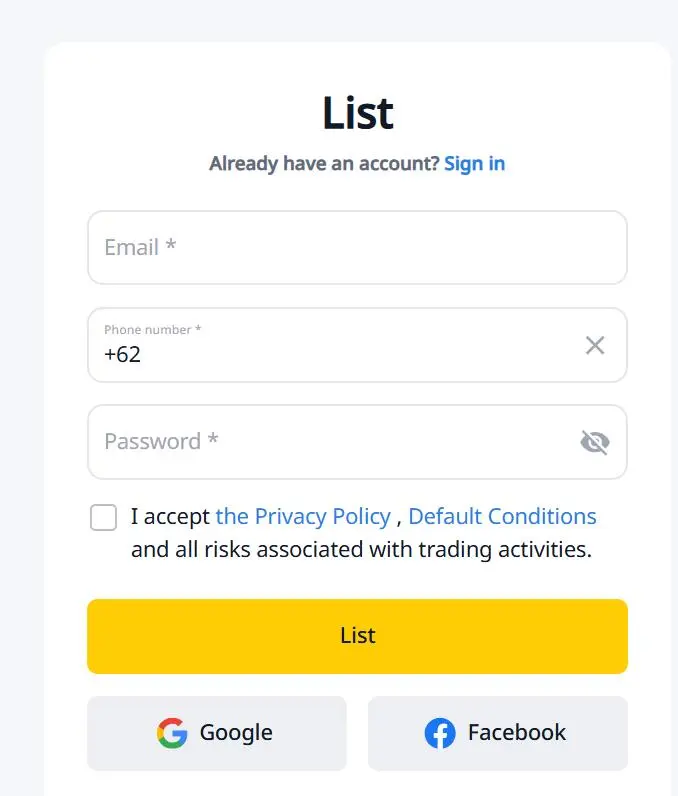Open the Sign in link
This screenshot has width=678, height=796.
coord(474,163)
